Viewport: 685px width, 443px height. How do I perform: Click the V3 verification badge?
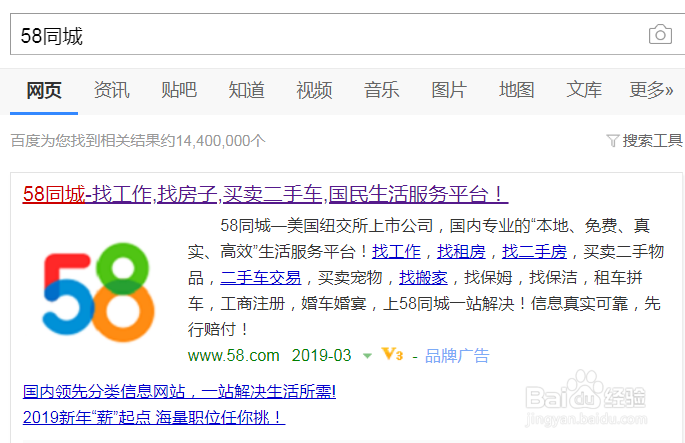(392, 354)
